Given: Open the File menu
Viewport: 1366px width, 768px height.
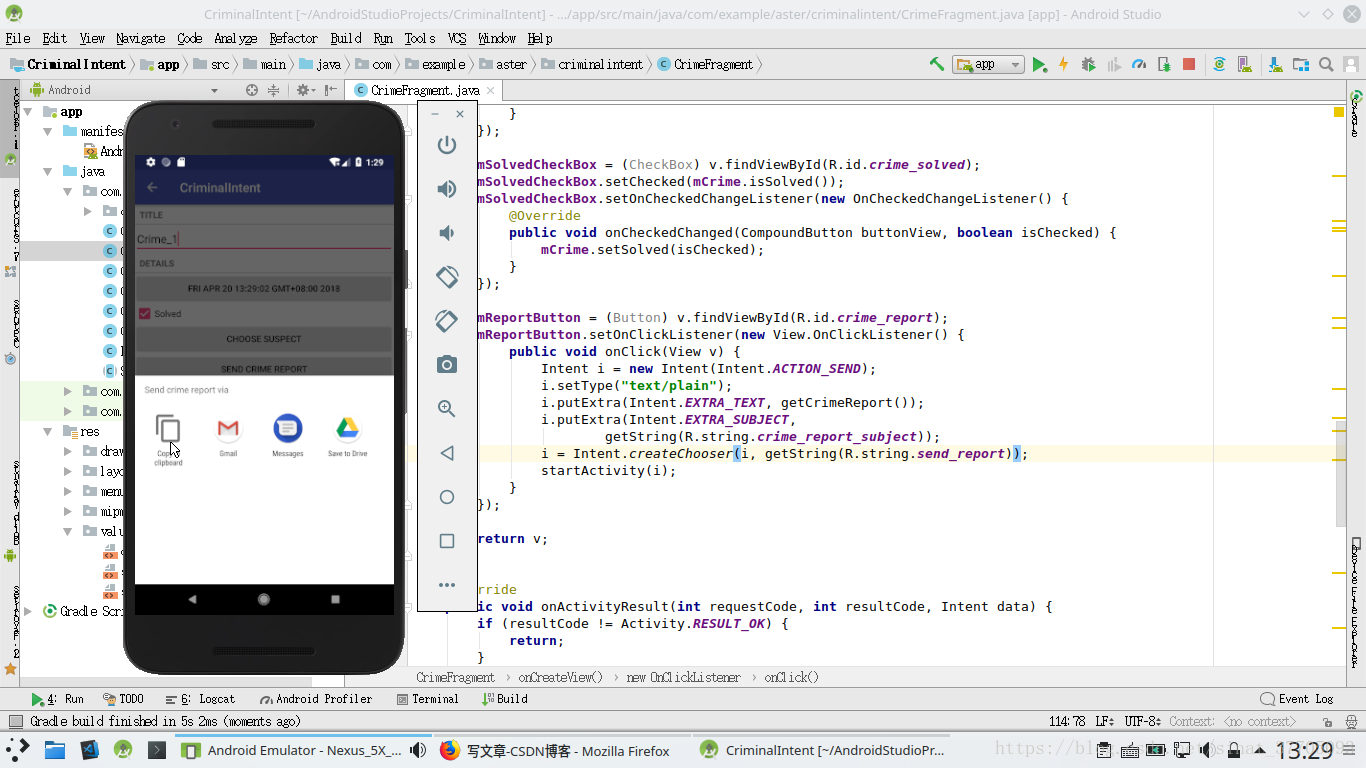Looking at the screenshot, I should [x=18, y=38].
